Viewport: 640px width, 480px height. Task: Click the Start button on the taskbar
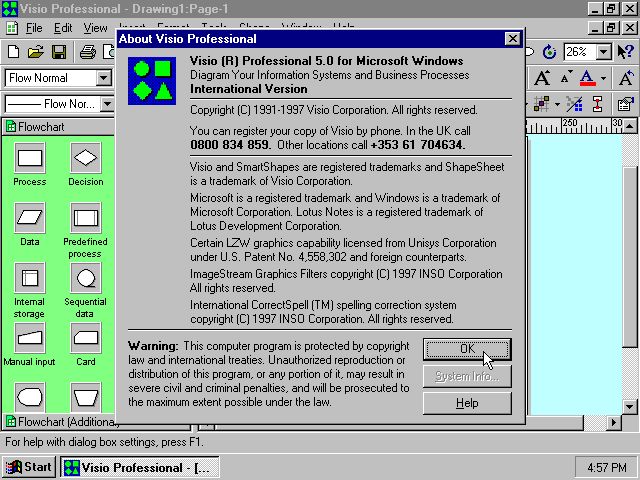[29, 467]
